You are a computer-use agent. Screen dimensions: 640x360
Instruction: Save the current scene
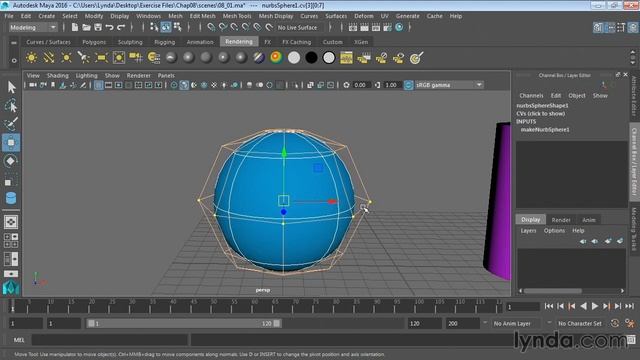(98, 27)
